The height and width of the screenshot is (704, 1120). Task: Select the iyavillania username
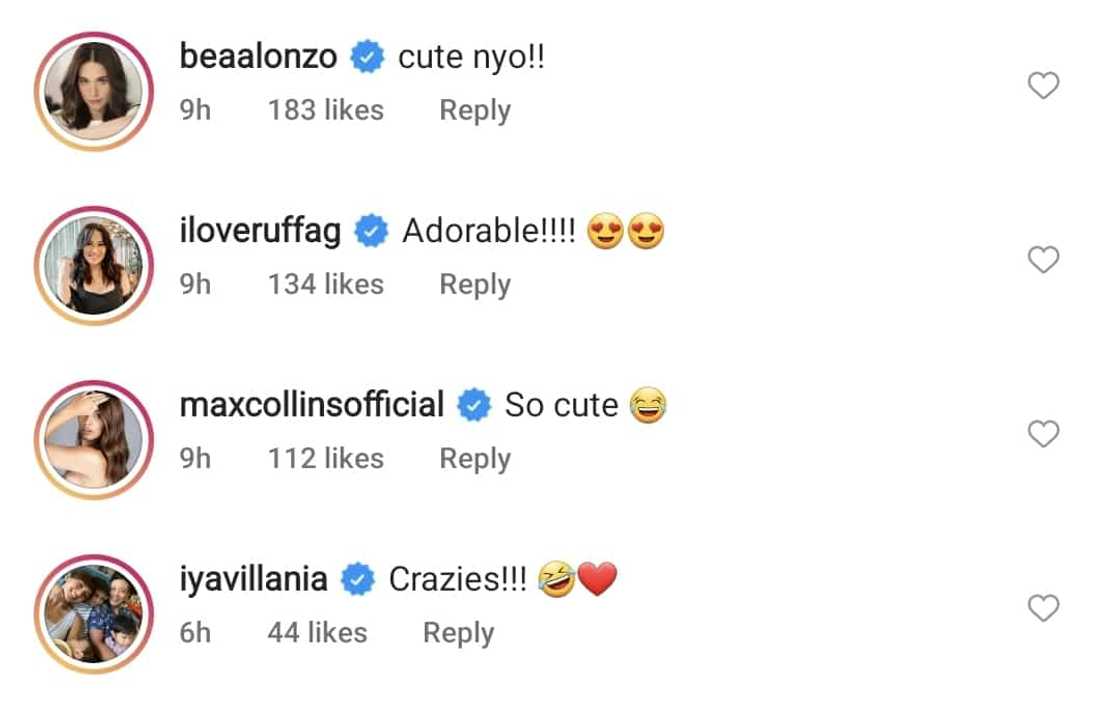point(253,580)
